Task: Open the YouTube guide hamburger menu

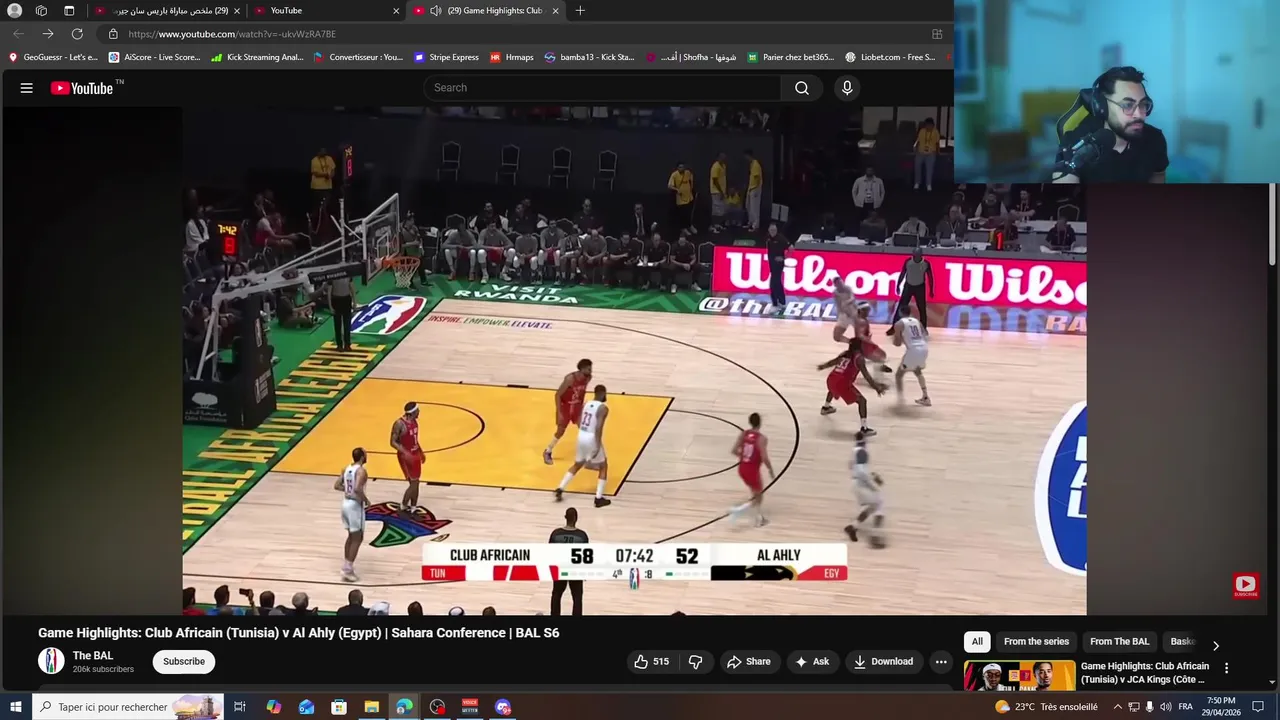Action: click(27, 88)
